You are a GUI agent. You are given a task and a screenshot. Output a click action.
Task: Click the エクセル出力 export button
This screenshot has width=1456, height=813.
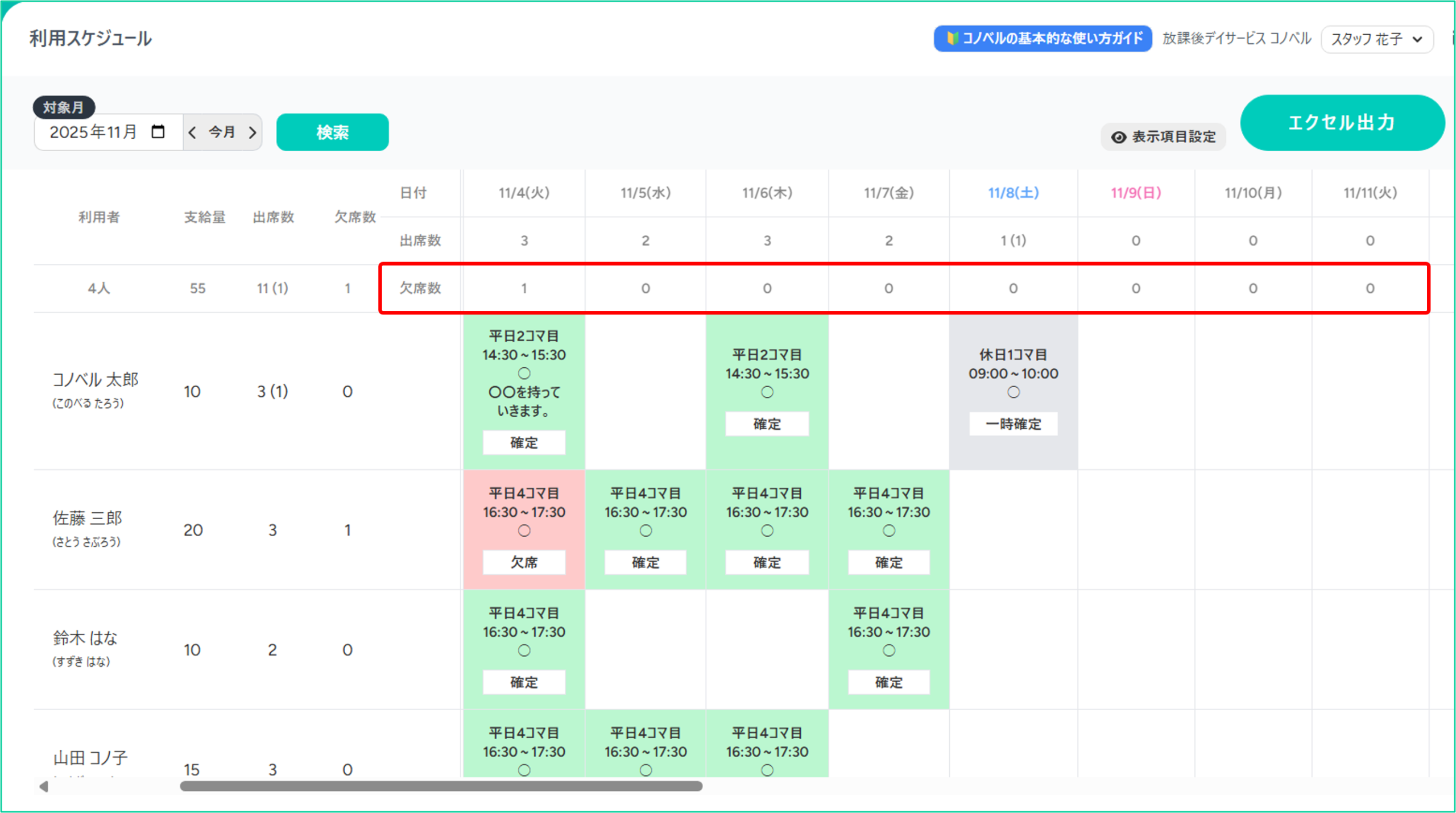(1341, 123)
